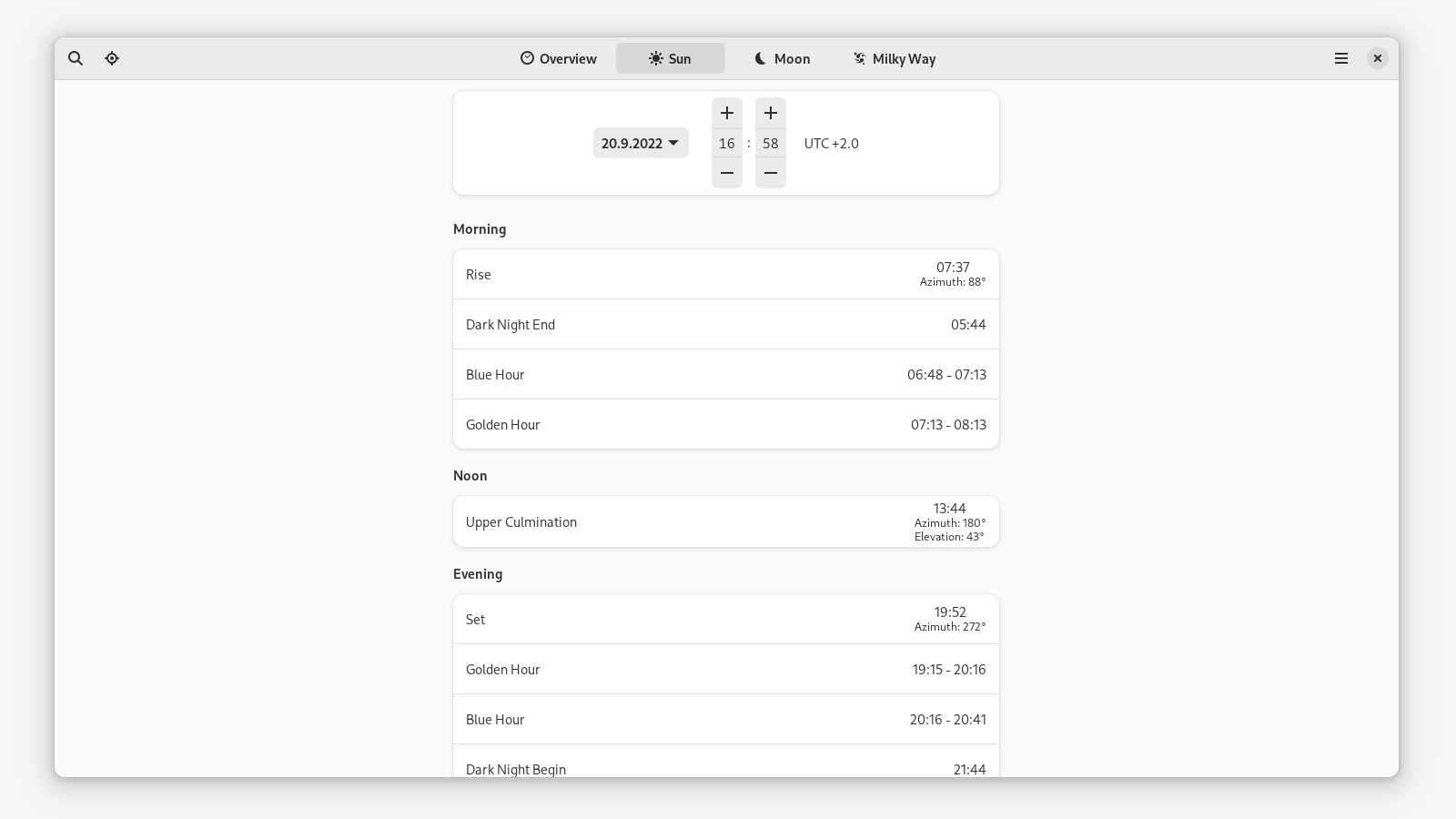
Task: Increase the hour with plus button
Action: tap(726, 113)
